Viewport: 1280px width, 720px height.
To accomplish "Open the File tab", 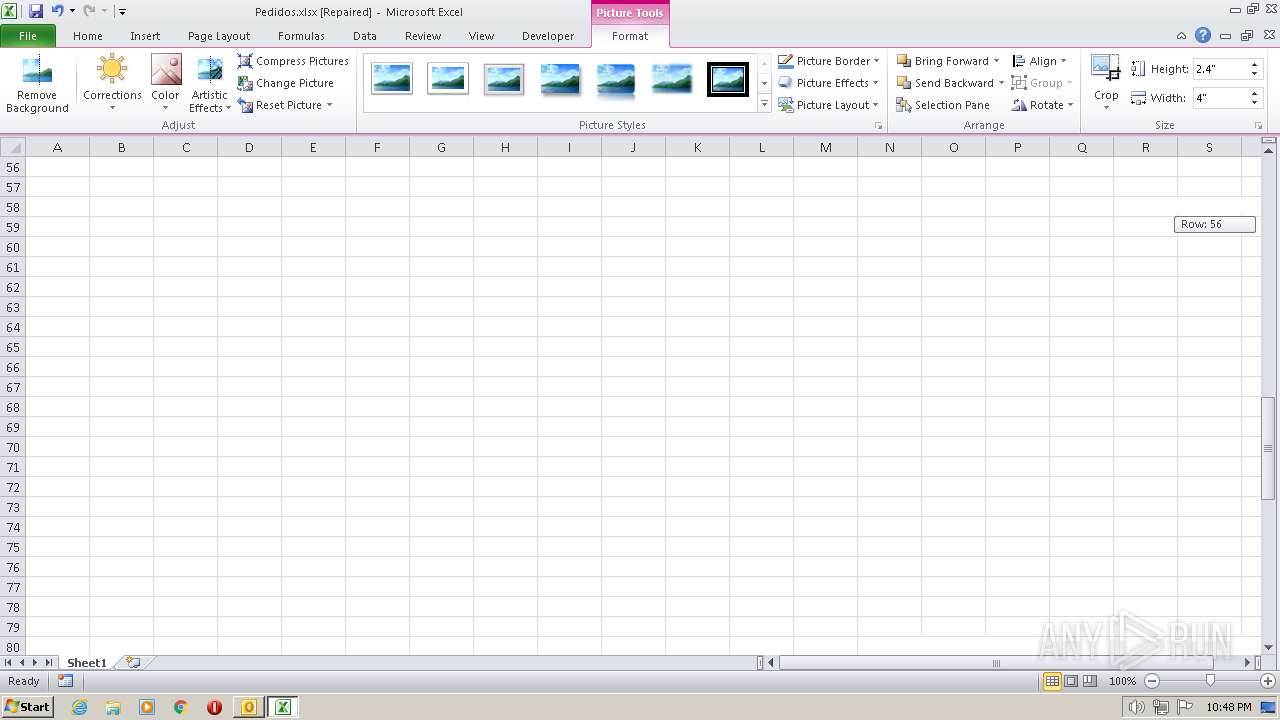I will coord(28,36).
